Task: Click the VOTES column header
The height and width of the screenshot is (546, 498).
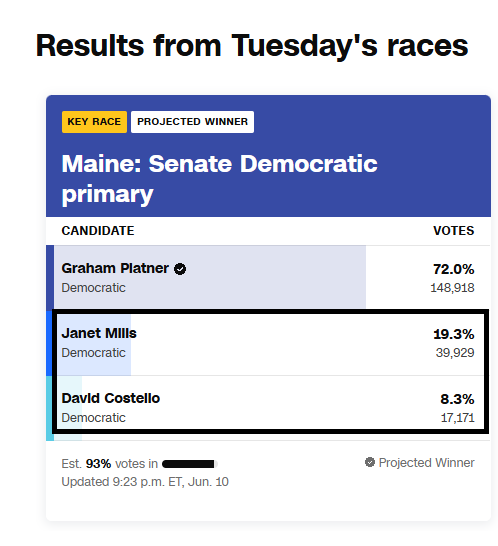Action: coord(453,231)
